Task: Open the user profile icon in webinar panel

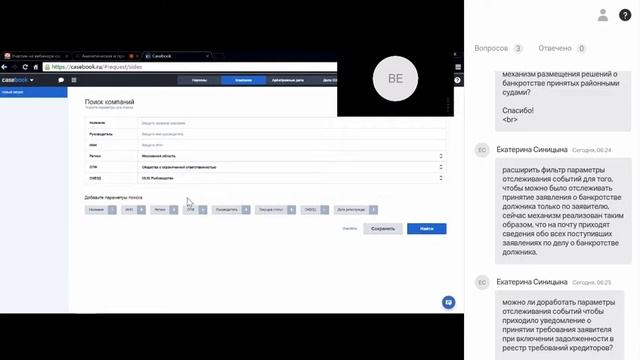Action: click(603, 15)
